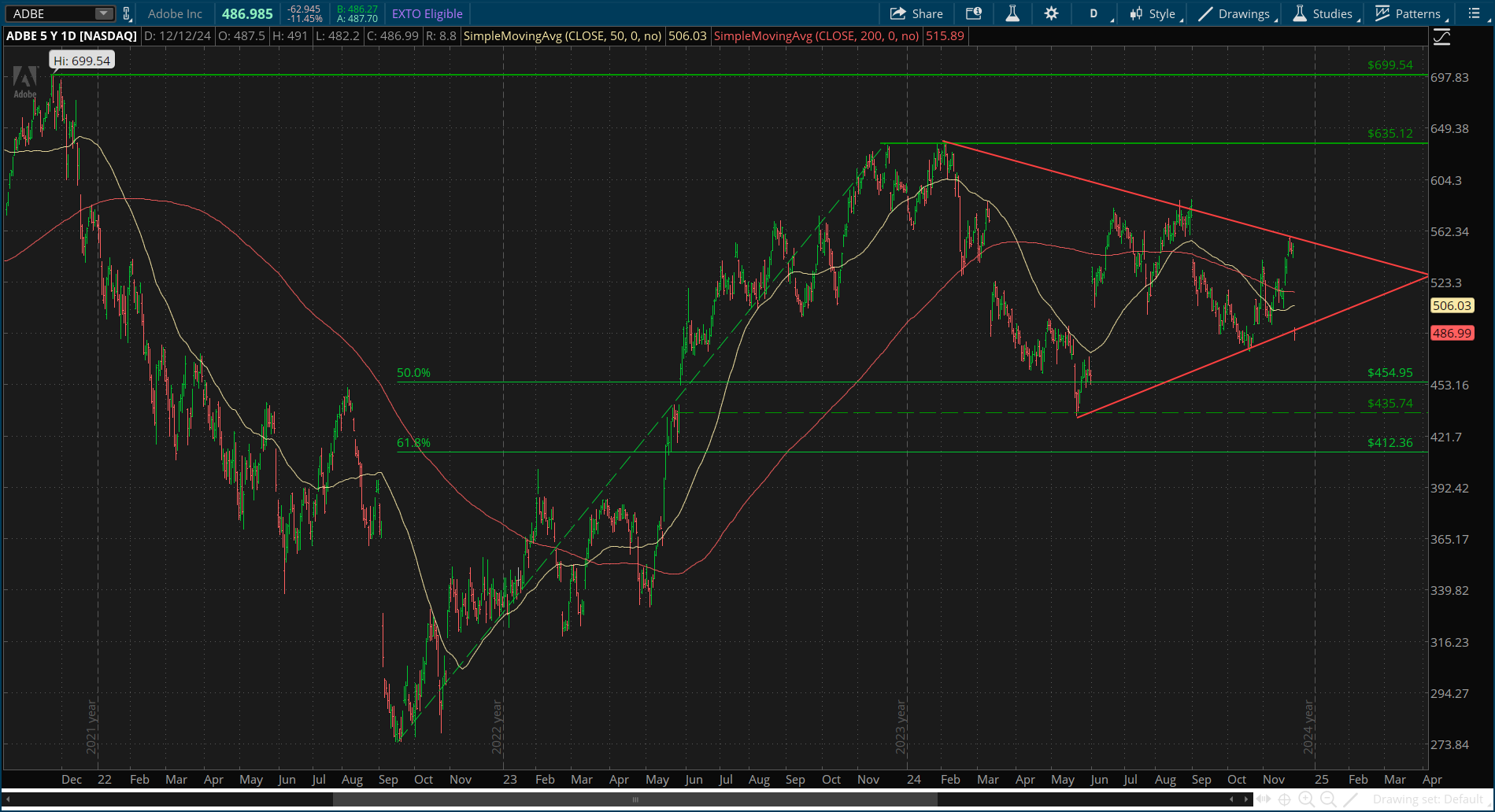Open the Studies menu
The height and width of the screenshot is (812, 1495).
[x=1324, y=13]
